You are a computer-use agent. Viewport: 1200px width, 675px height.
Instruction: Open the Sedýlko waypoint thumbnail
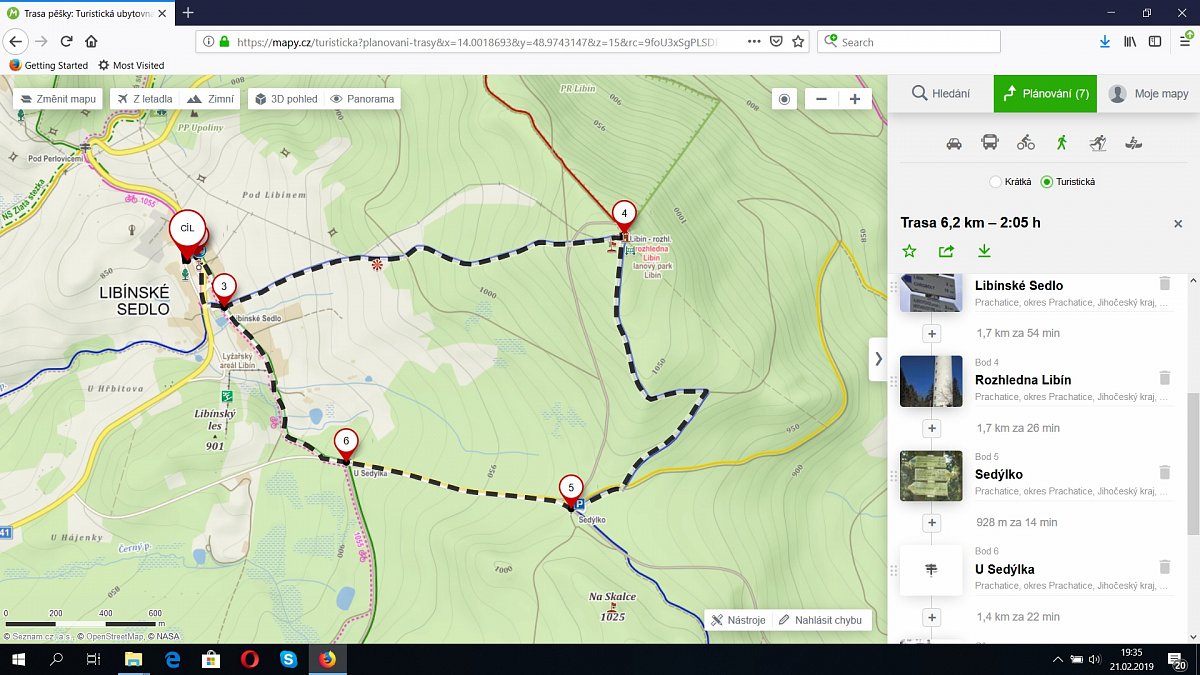[x=931, y=475]
